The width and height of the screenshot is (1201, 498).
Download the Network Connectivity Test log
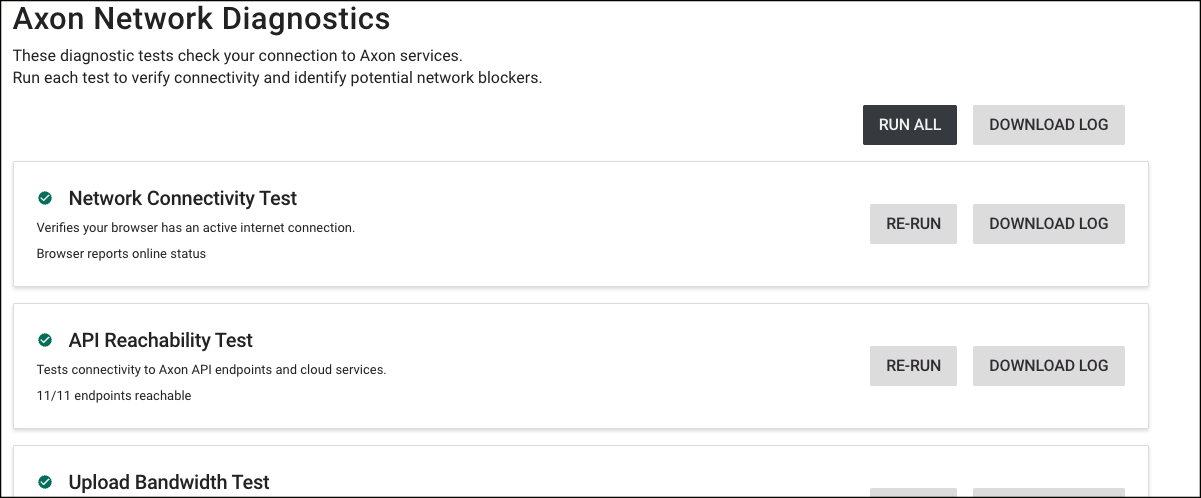(x=1048, y=224)
